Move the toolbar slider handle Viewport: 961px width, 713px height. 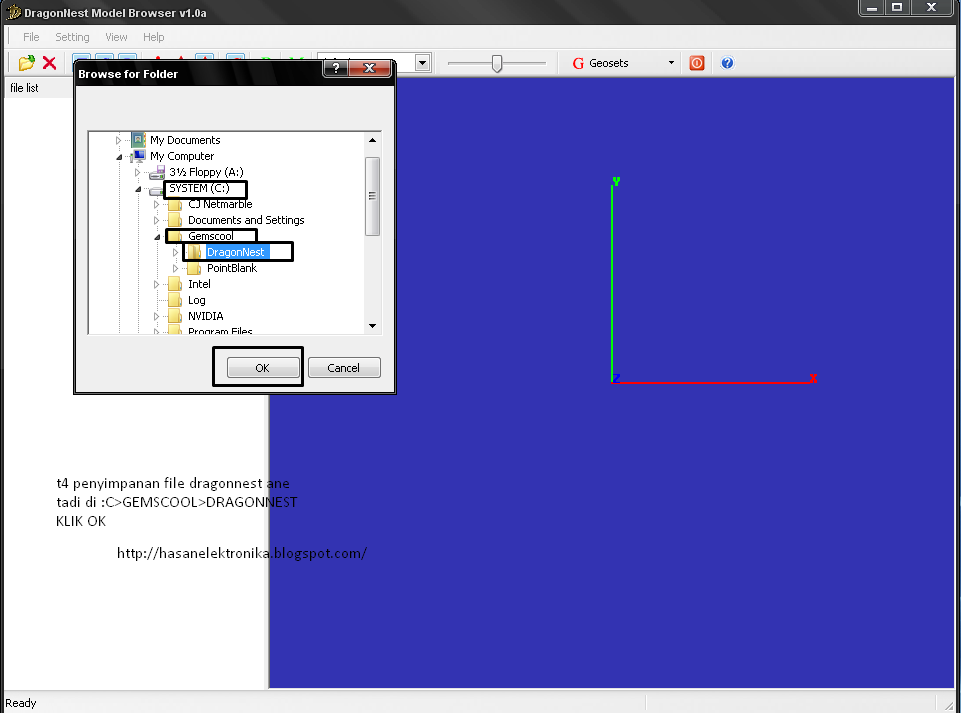(497, 63)
